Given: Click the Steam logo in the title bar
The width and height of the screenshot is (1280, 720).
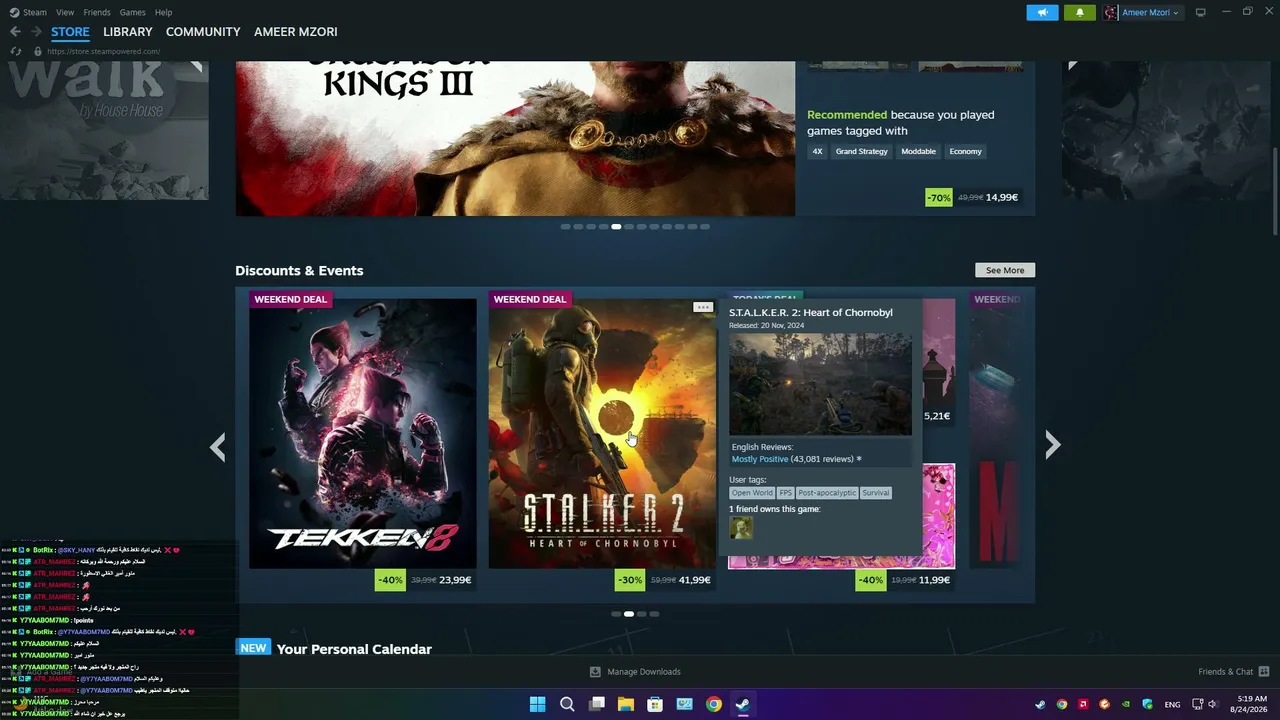Looking at the screenshot, I should (x=14, y=12).
